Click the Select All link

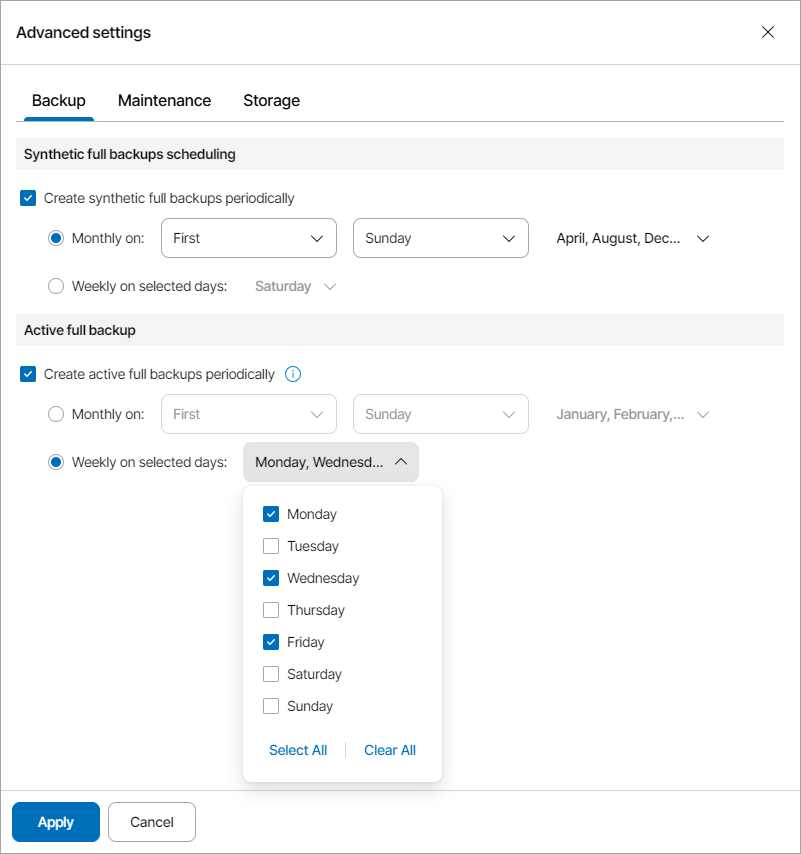(x=298, y=750)
